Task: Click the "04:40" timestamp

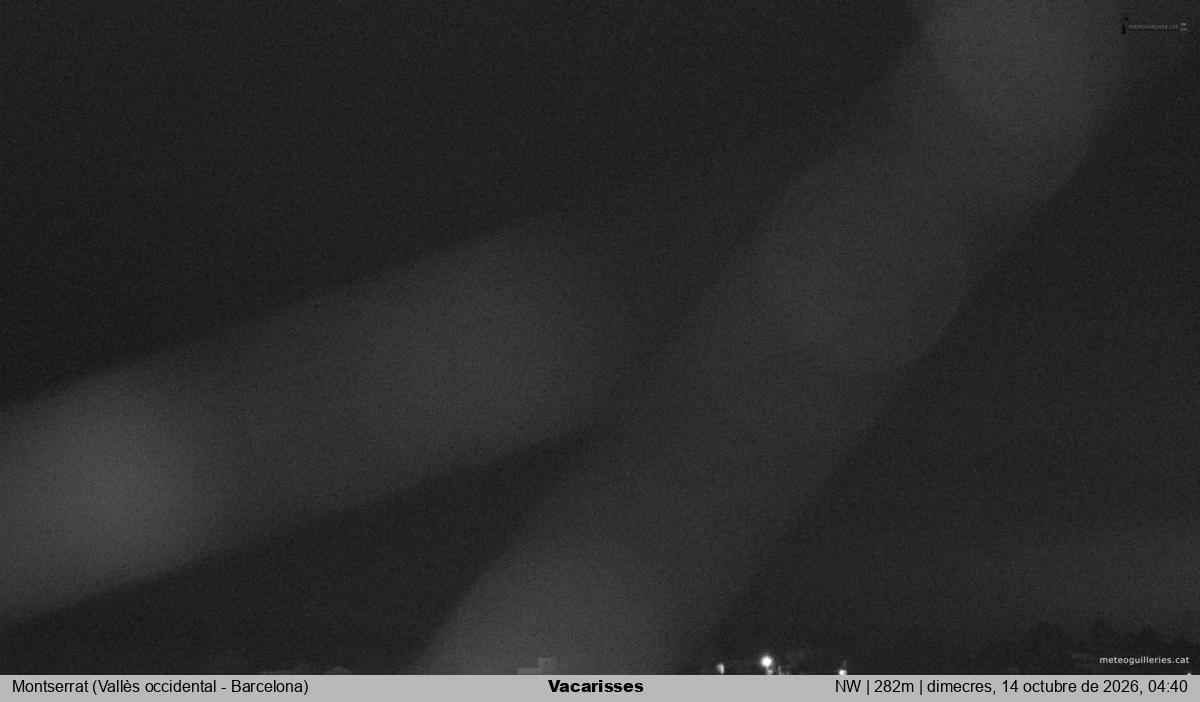Action: pos(1170,687)
